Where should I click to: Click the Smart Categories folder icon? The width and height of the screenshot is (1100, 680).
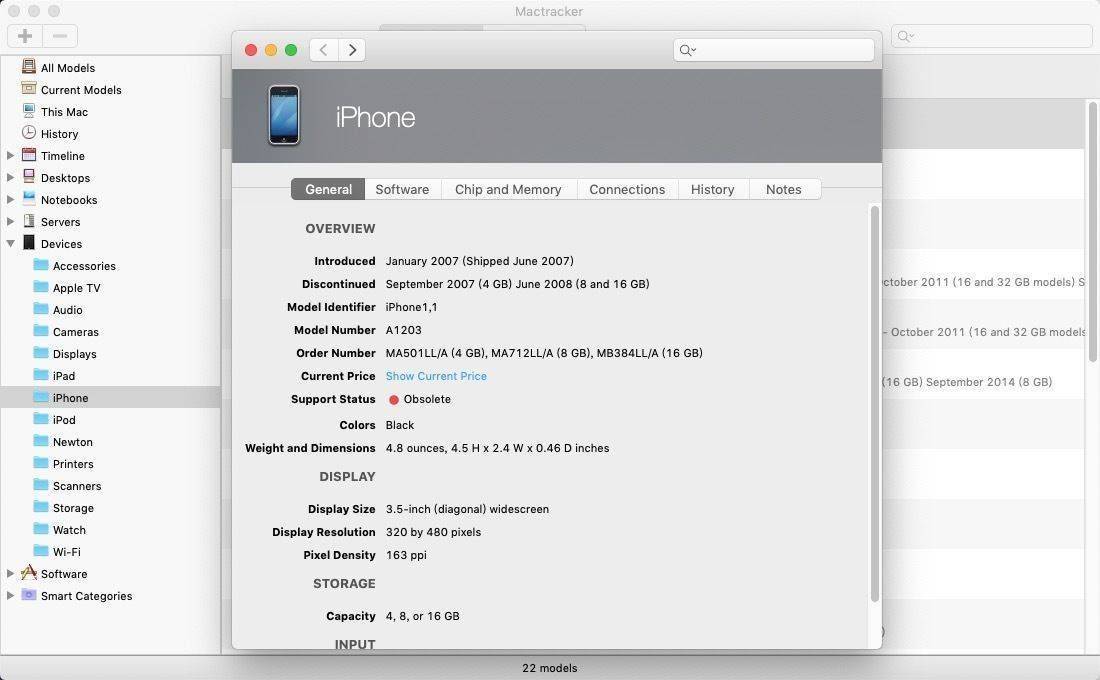pyautogui.click(x=29, y=595)
